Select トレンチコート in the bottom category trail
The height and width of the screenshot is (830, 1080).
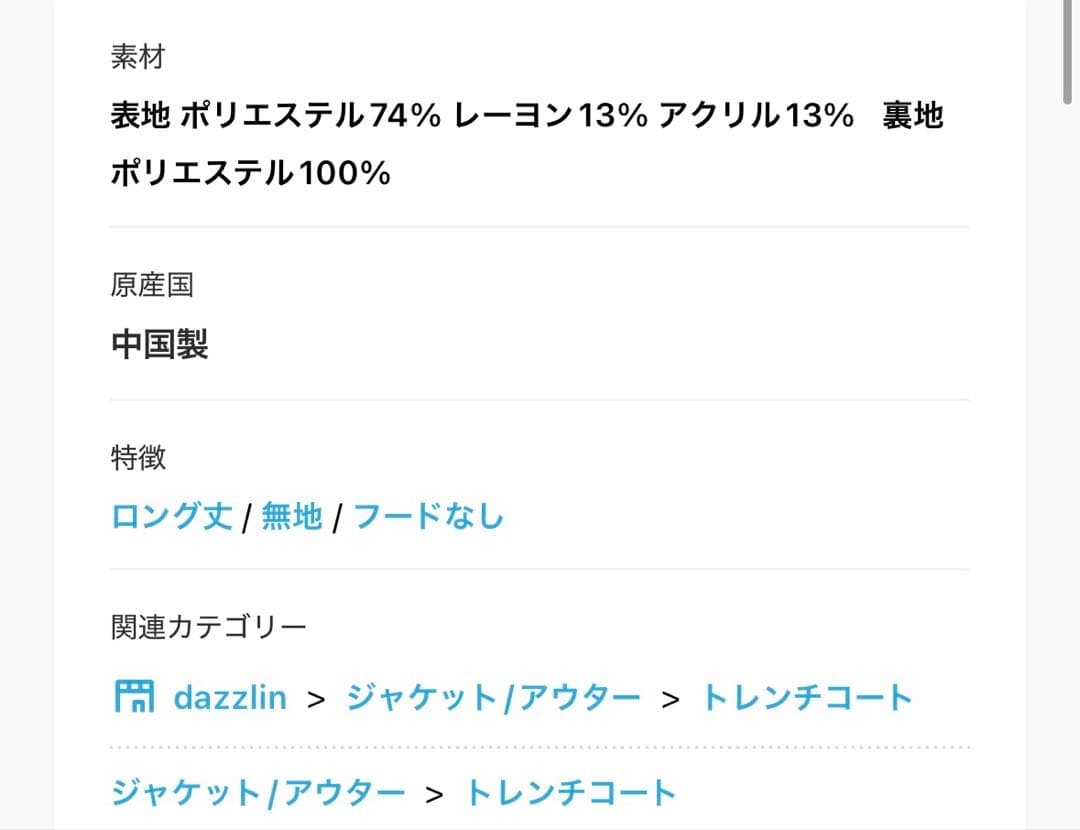click(570, 791)
